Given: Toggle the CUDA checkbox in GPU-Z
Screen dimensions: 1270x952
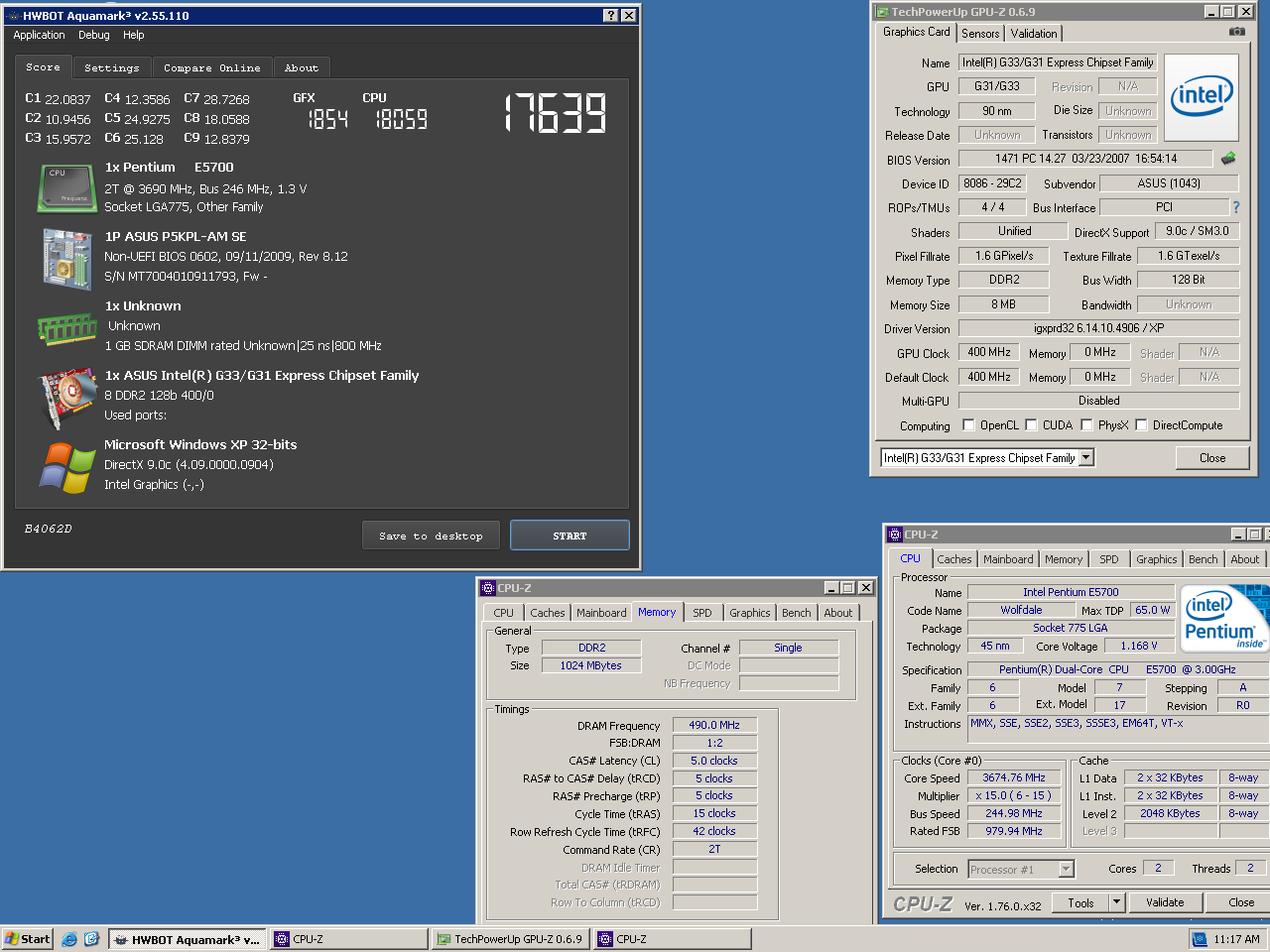Looking at the screenshot, I should click(x=1031, y=425).
